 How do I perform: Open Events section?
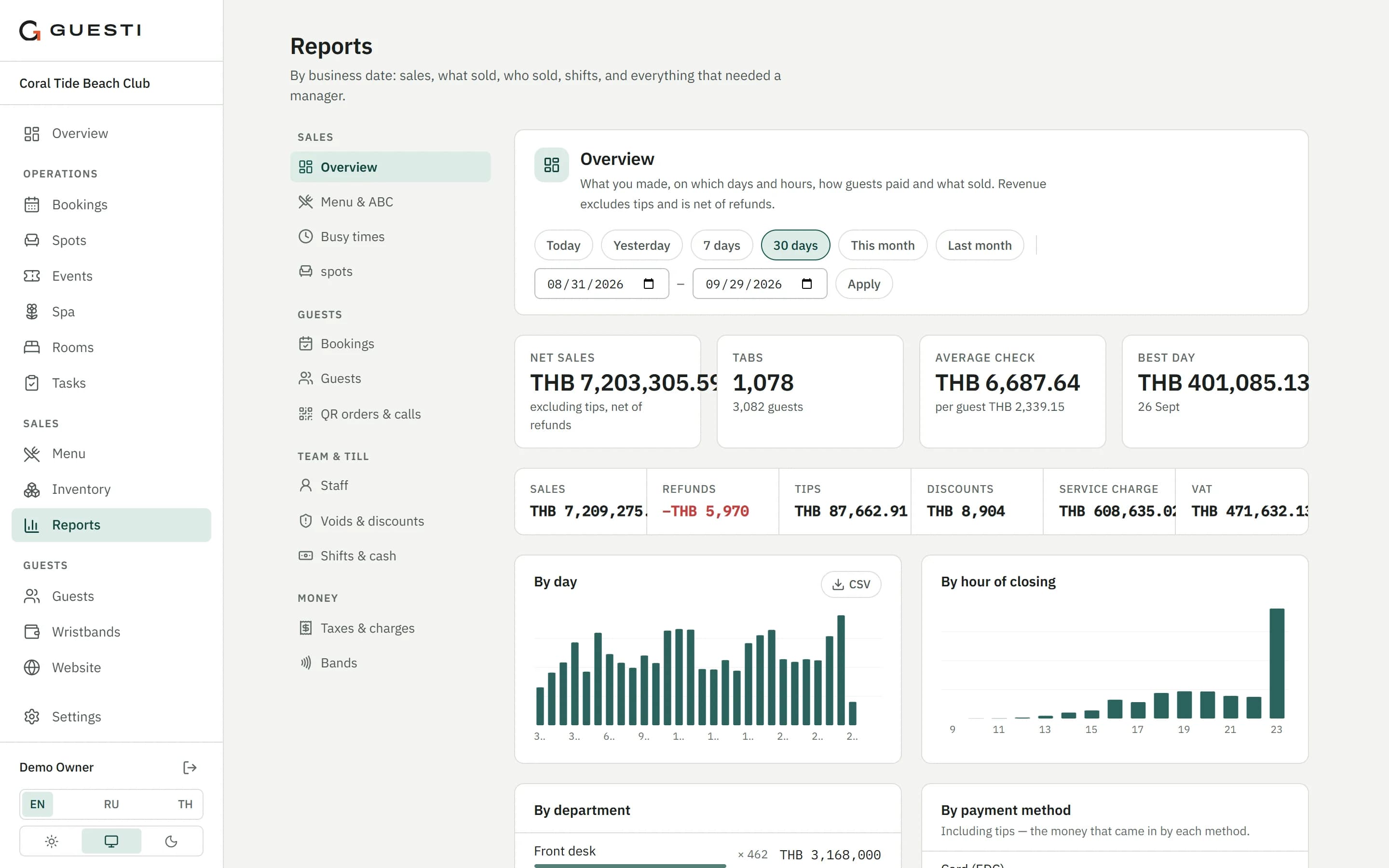coord(111,275)
